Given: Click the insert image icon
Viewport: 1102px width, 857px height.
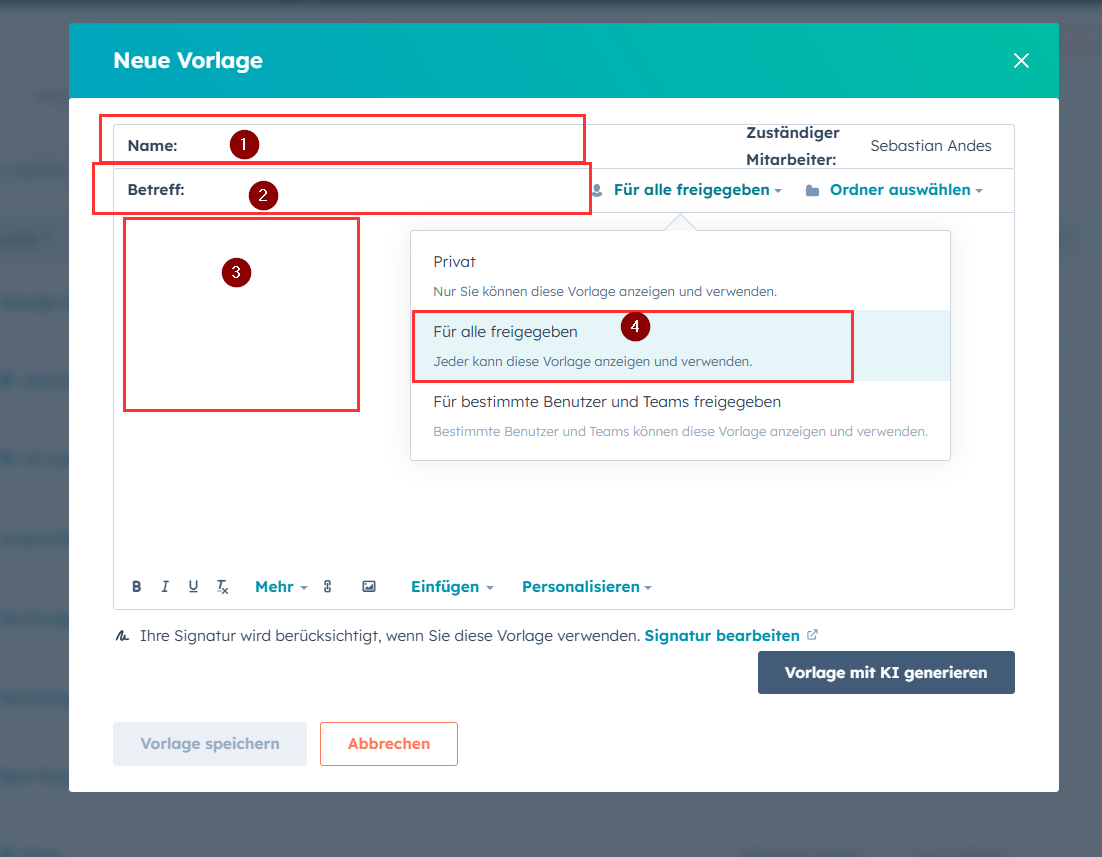Looking at the screenshot, I should (369, 587).
